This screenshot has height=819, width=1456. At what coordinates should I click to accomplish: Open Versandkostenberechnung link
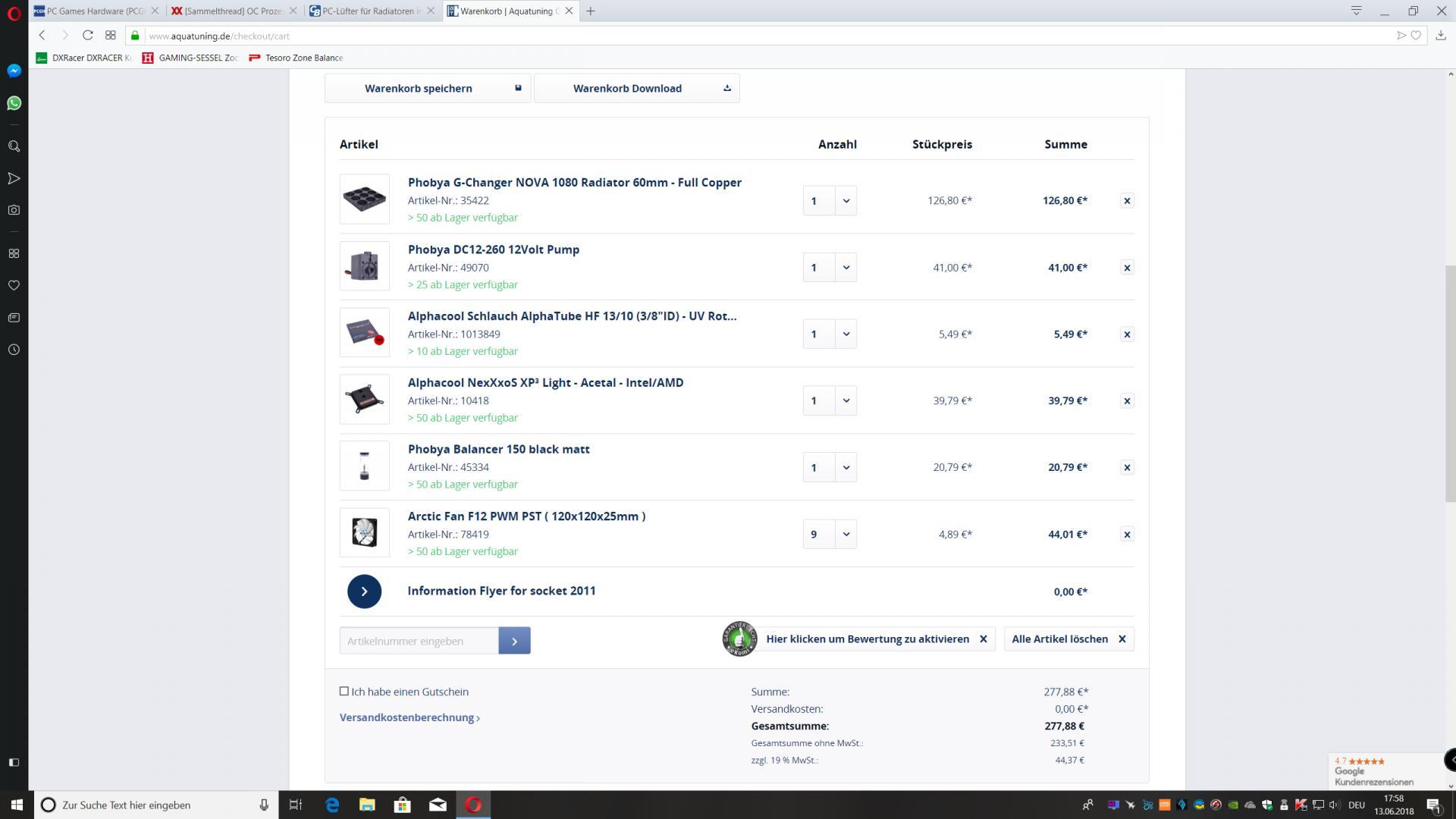pyautogui.click(x=409, y=717)
